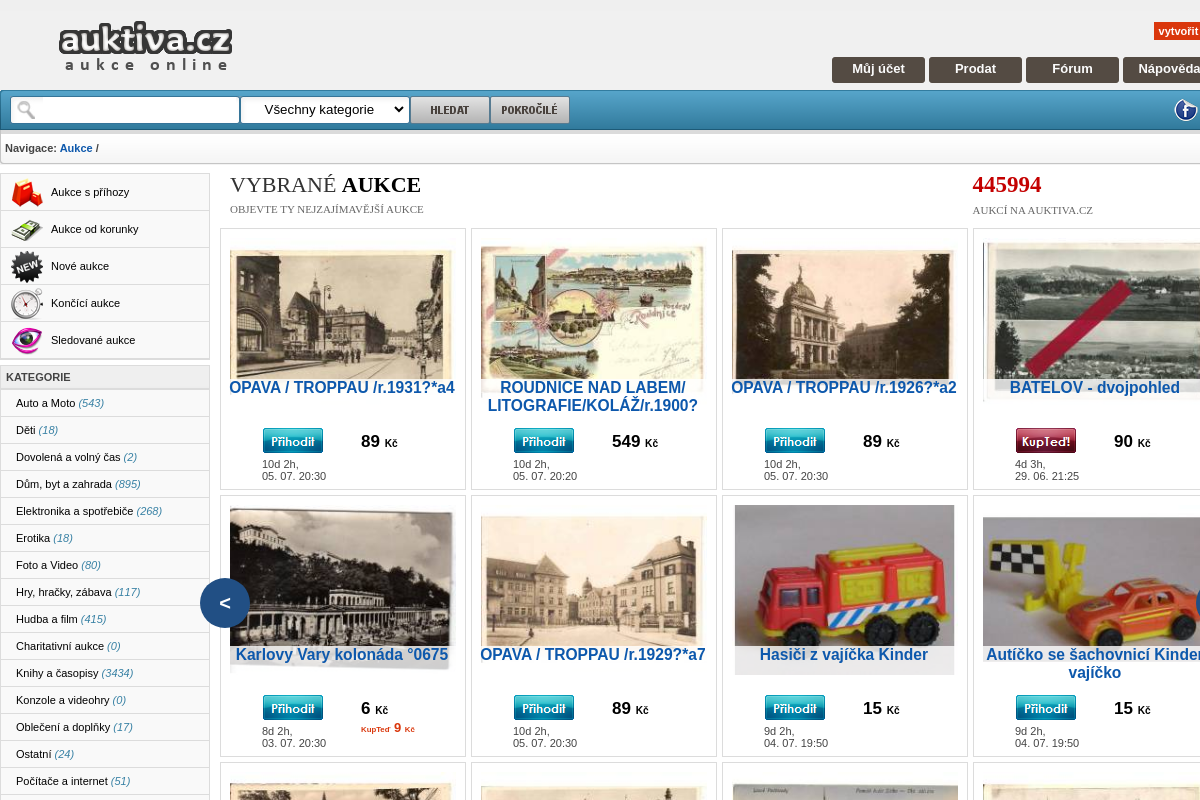Image resolution: width=1200 pixels, height=800 pixels.
Task: Open OPAVA / TROPPAU /r.1931?*a4 title link
Action: pyautogui.click(x=342, y=388)
